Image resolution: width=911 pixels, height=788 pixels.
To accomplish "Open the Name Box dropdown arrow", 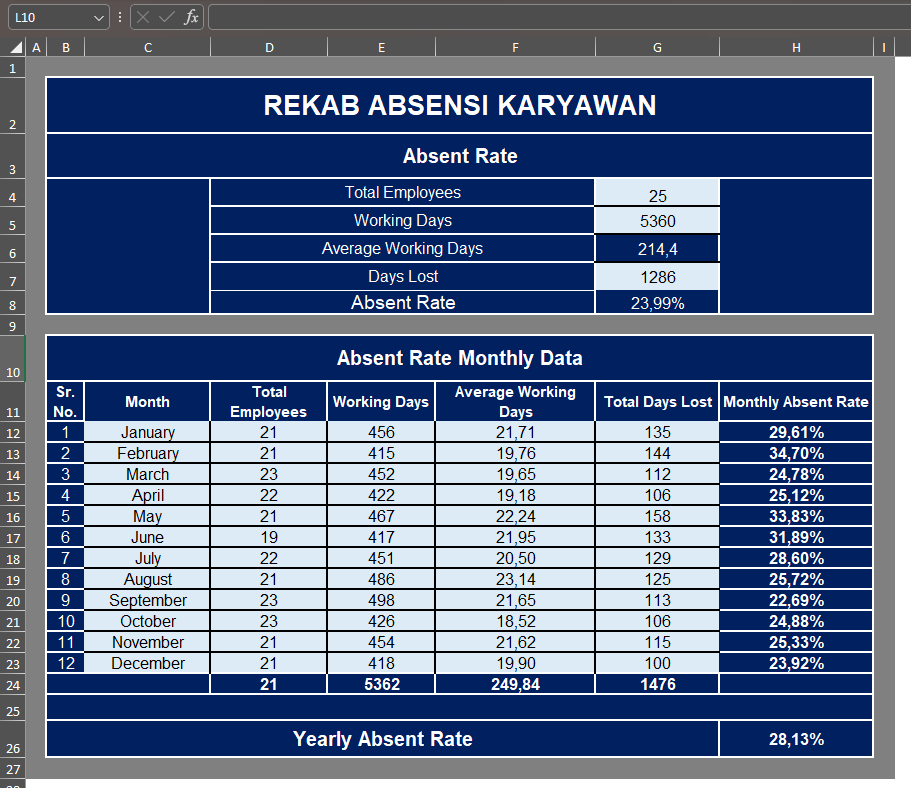I will (99, 18).
